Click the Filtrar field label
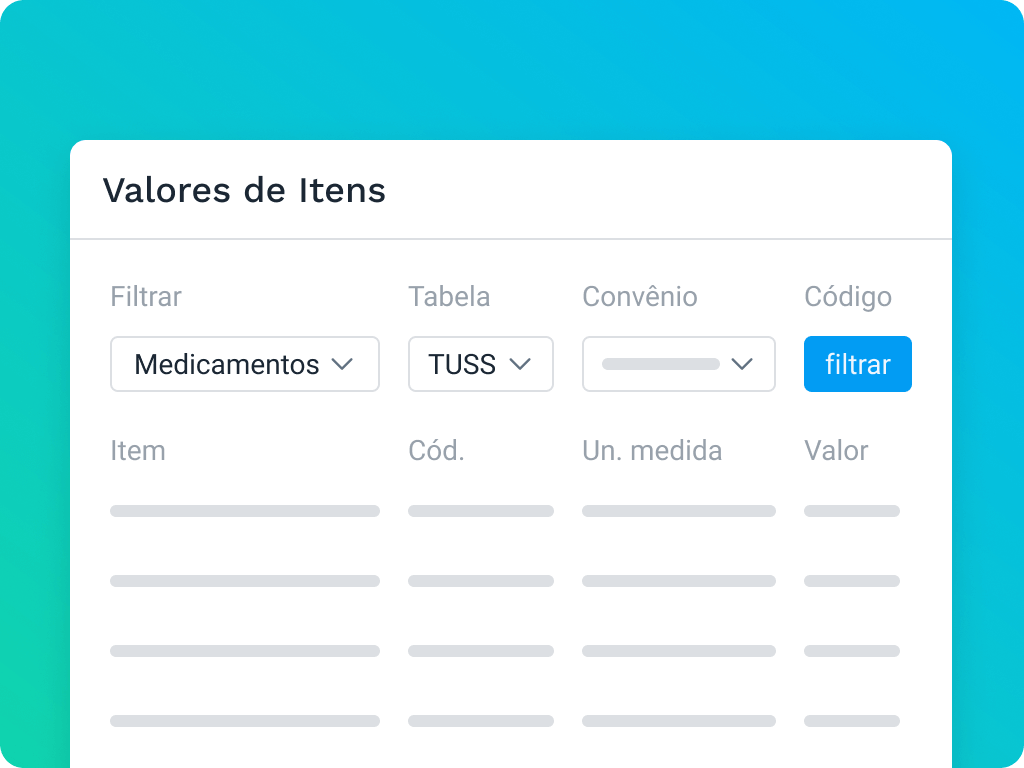 pos(145,296)
